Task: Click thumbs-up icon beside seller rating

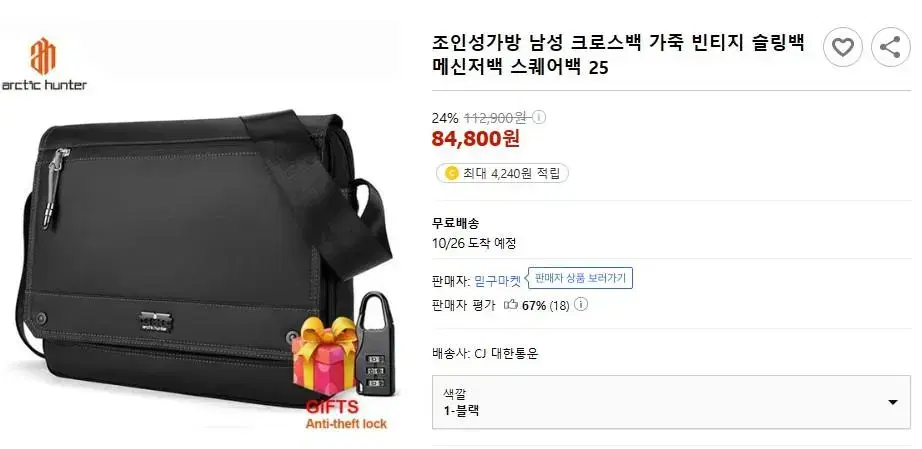Action: click(x=511, y=305)
